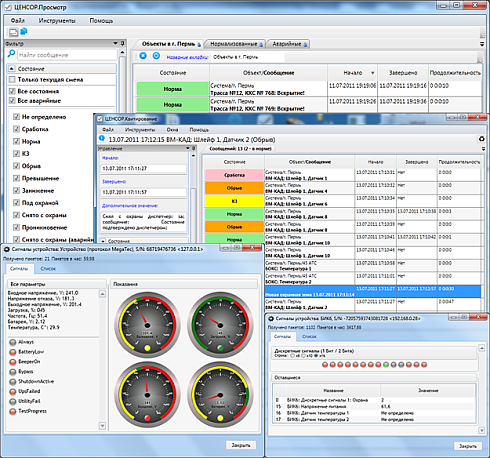
Task: Click the green discrete signal indicator
Action: (386, 365)
